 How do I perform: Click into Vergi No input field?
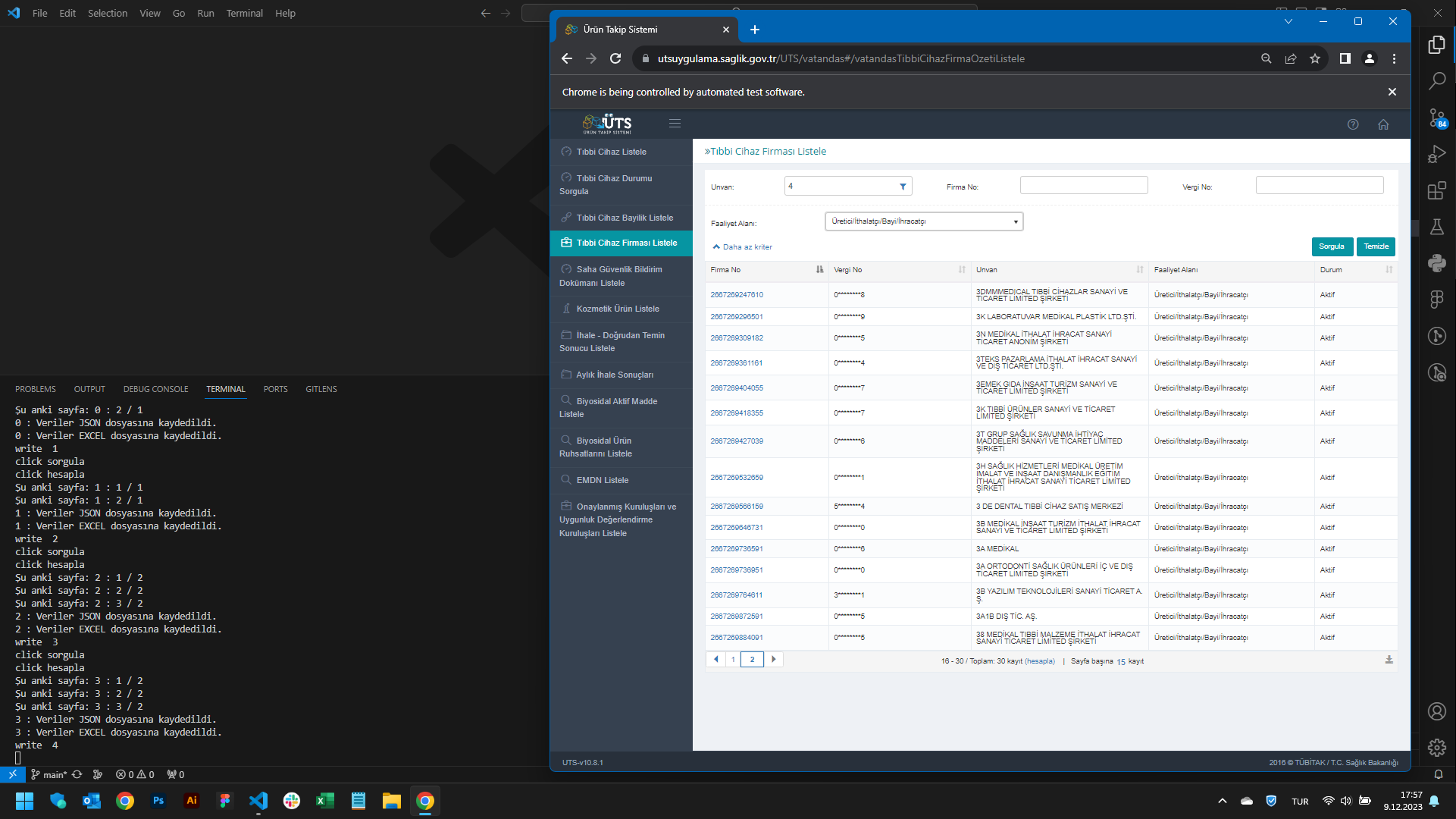pos(1319,186)
